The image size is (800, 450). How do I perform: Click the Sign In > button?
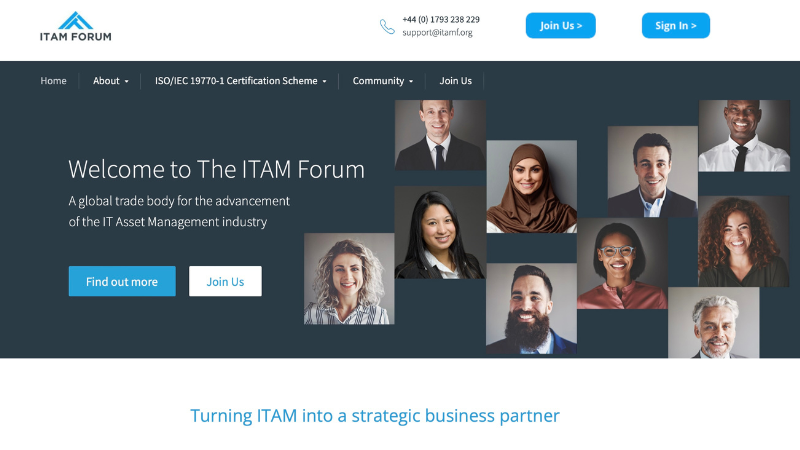click(x=676, y=26)
